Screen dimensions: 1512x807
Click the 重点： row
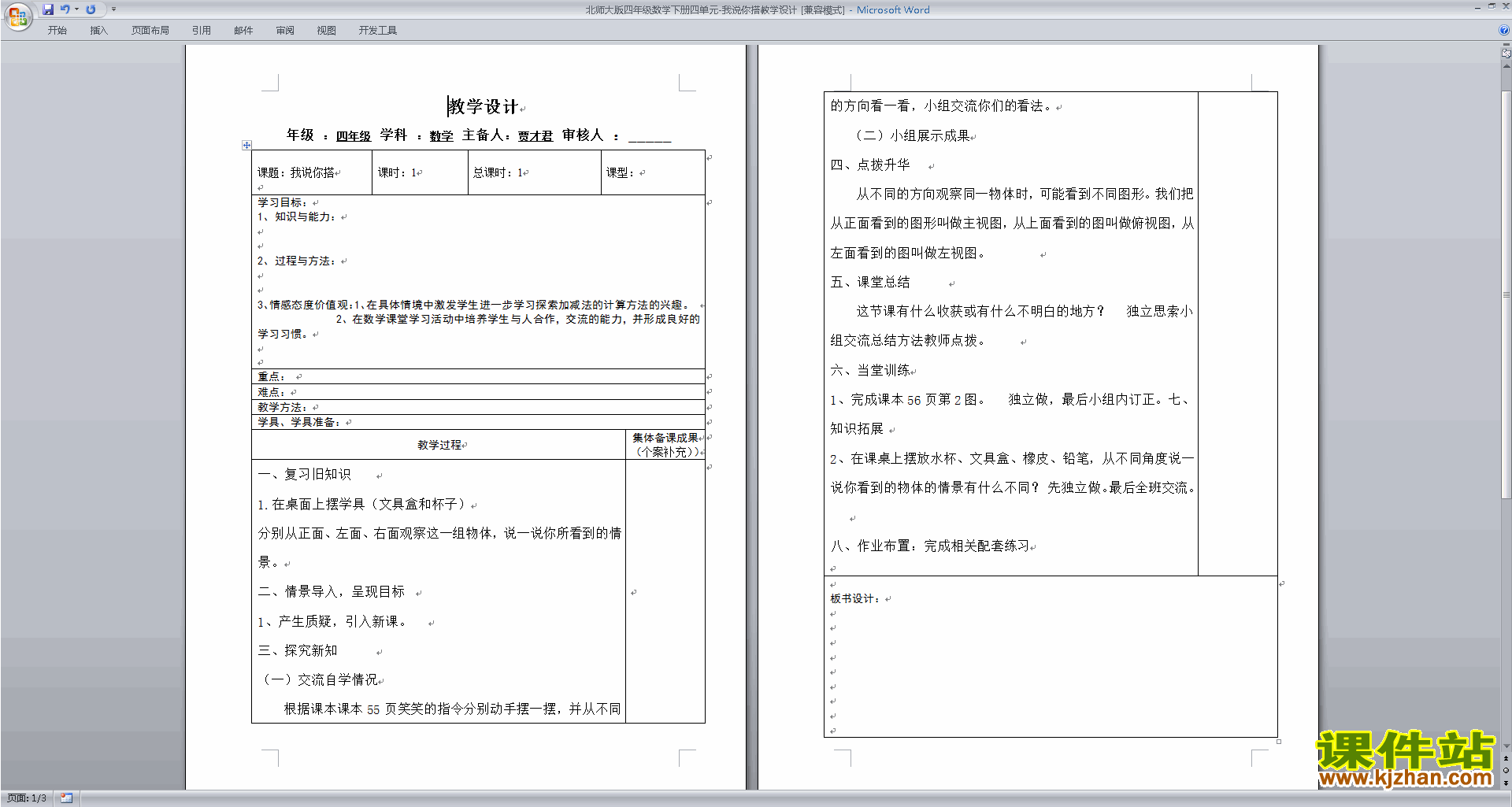tap(478, 376)
